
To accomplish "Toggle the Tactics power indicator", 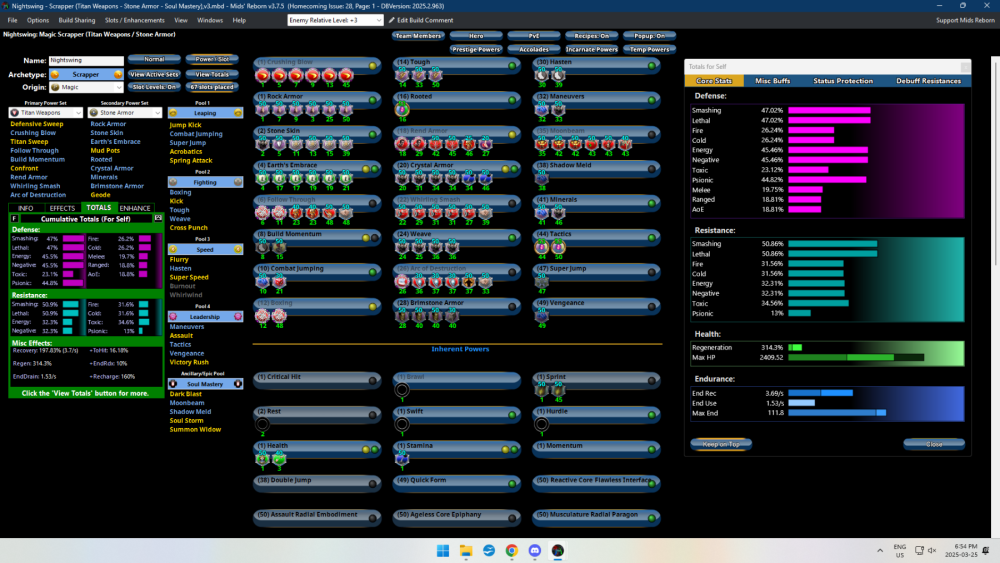I will (x=652, y=238).
